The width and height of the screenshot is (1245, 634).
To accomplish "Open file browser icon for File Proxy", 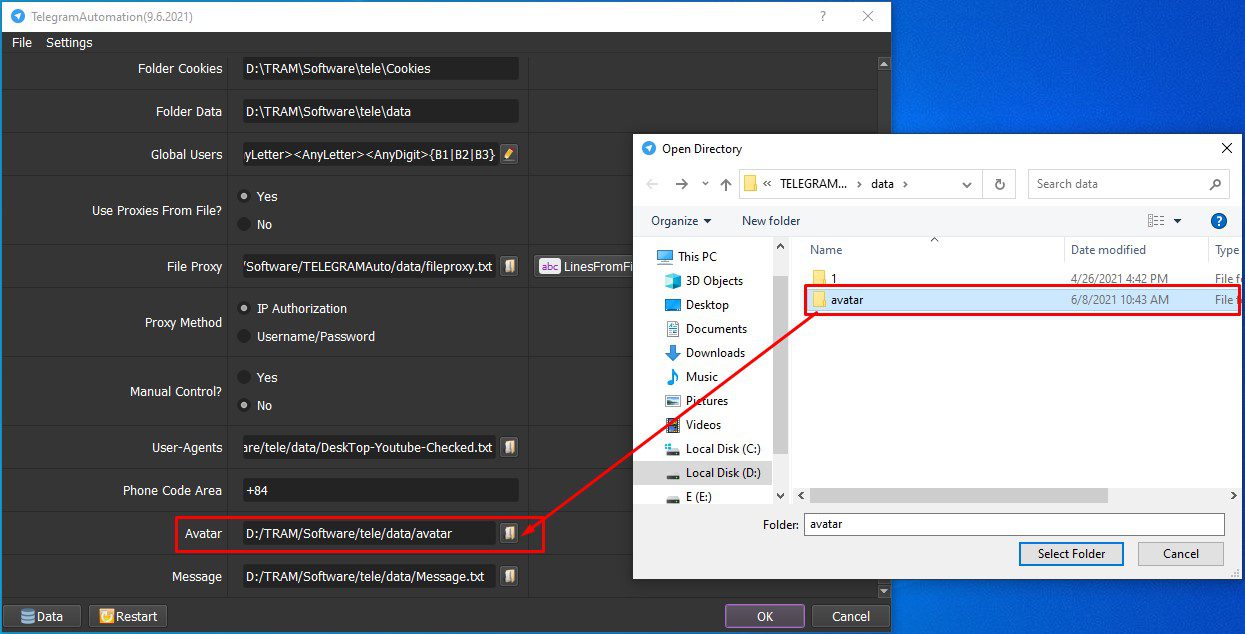I will coord(509,266).
